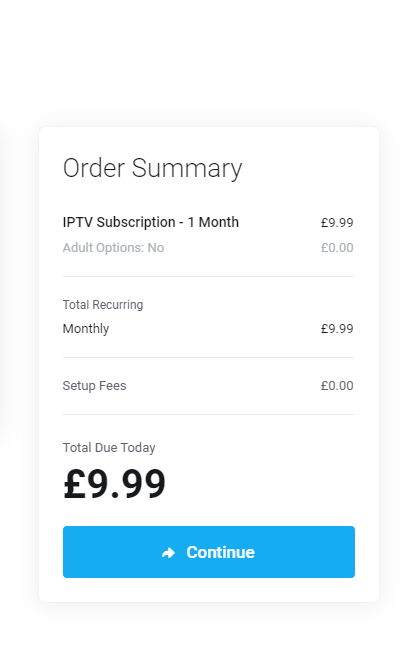Click the Monthly £9.99 recurring amount
420x659 pixels.
coord(337,329)
